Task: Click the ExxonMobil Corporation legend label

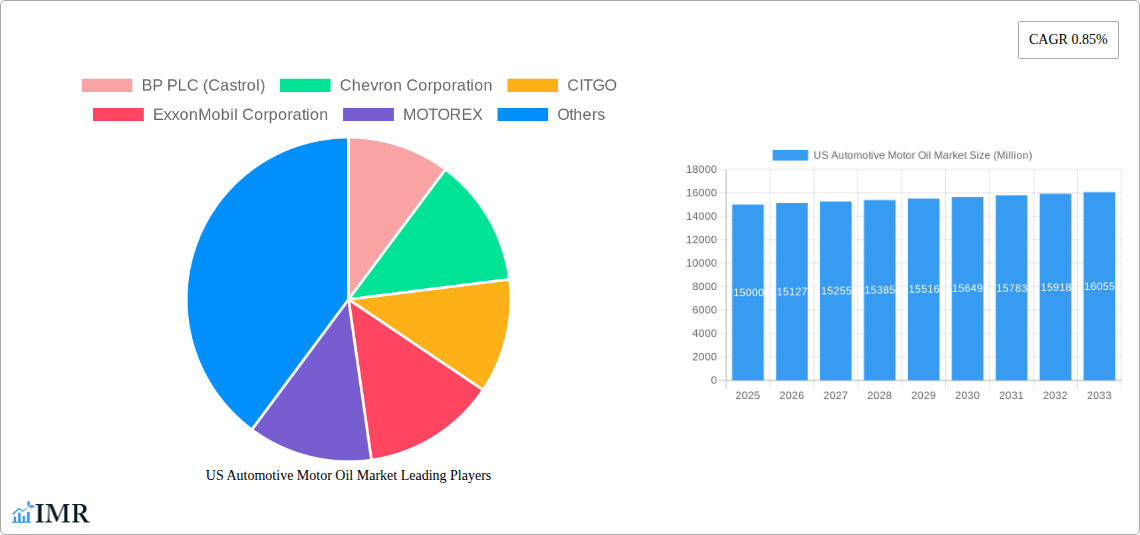Action: (241, 115)
